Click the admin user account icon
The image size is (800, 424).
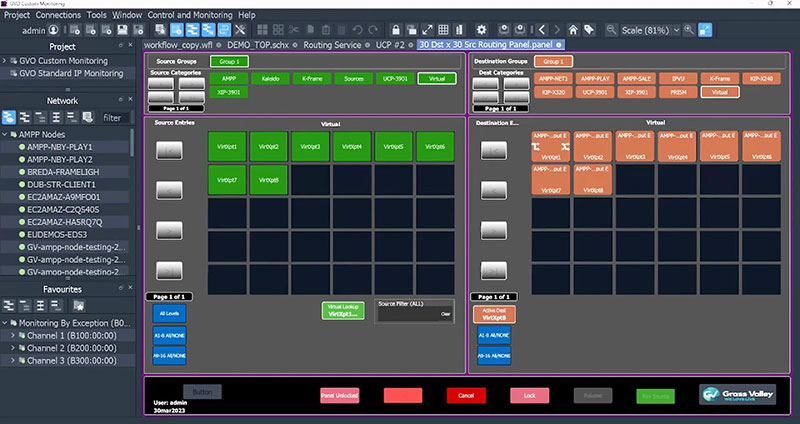click(x=54, y=31)
